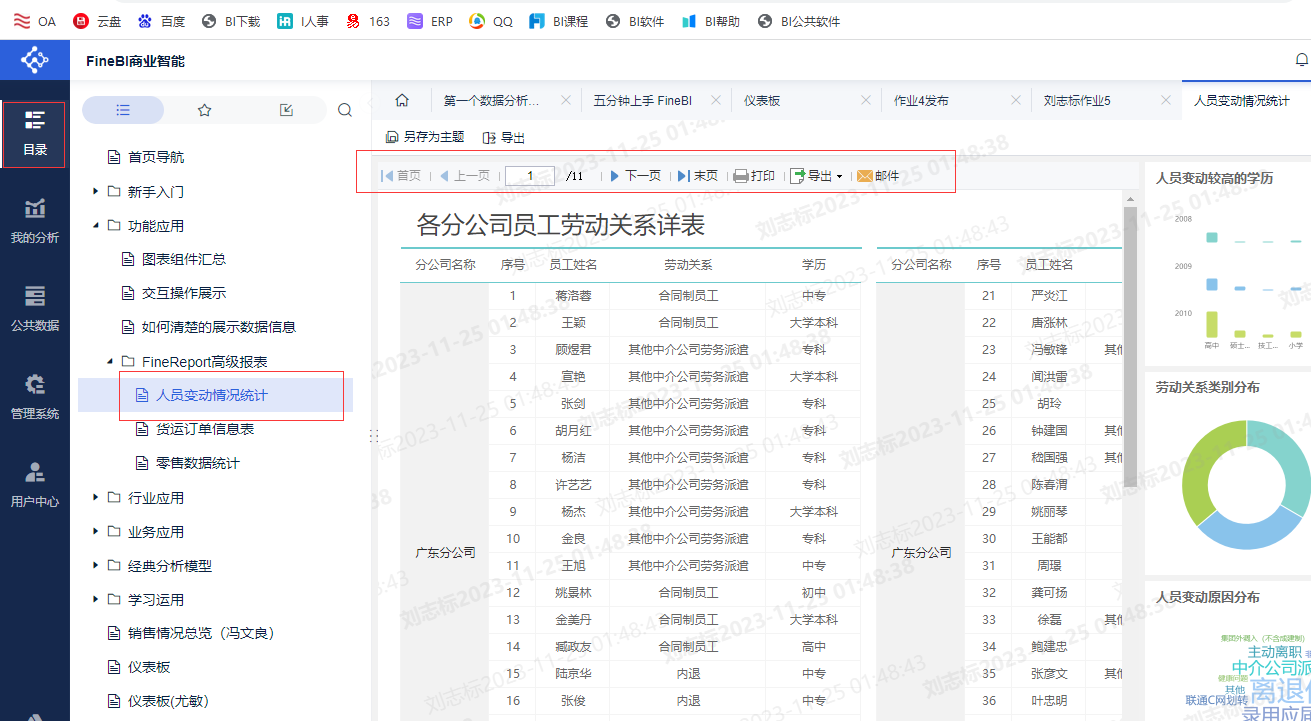This screenshot has height=721, width=1311.
Task: Click the home icon tab
Action: point(402,100)
